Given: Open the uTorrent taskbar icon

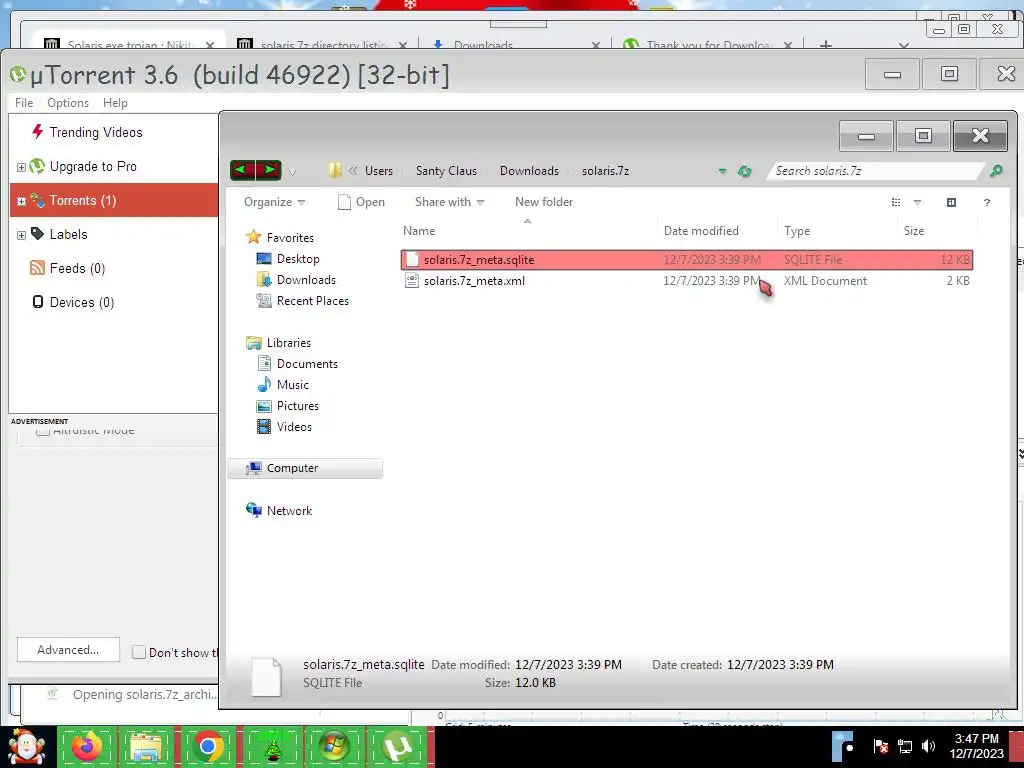Looking at the screenshot, I should tap(397, 746).
